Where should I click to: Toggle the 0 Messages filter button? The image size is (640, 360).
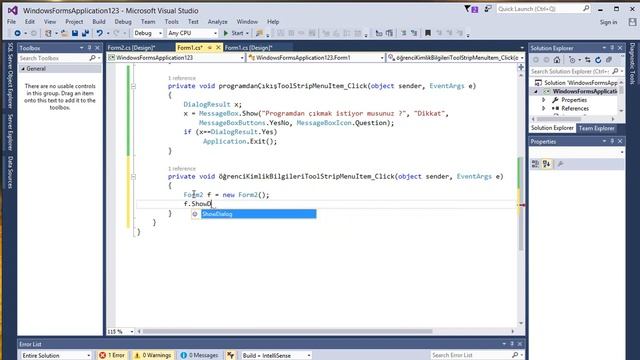(x=199, y=356)
